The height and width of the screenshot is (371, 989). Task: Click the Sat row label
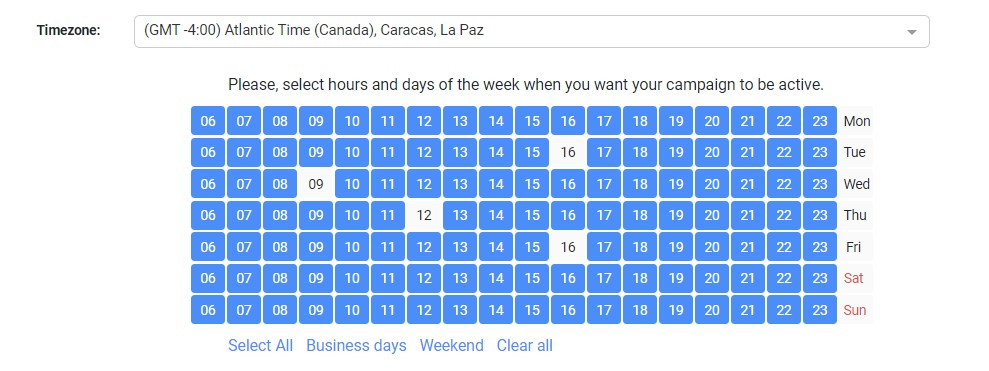(853, 278)
